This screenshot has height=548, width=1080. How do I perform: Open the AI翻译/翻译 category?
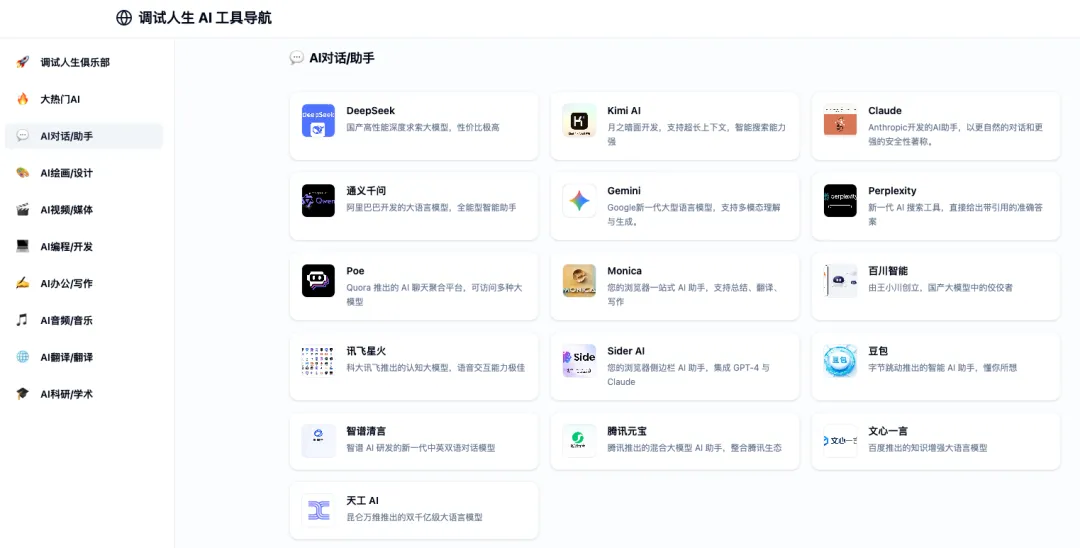coord(84,357)
